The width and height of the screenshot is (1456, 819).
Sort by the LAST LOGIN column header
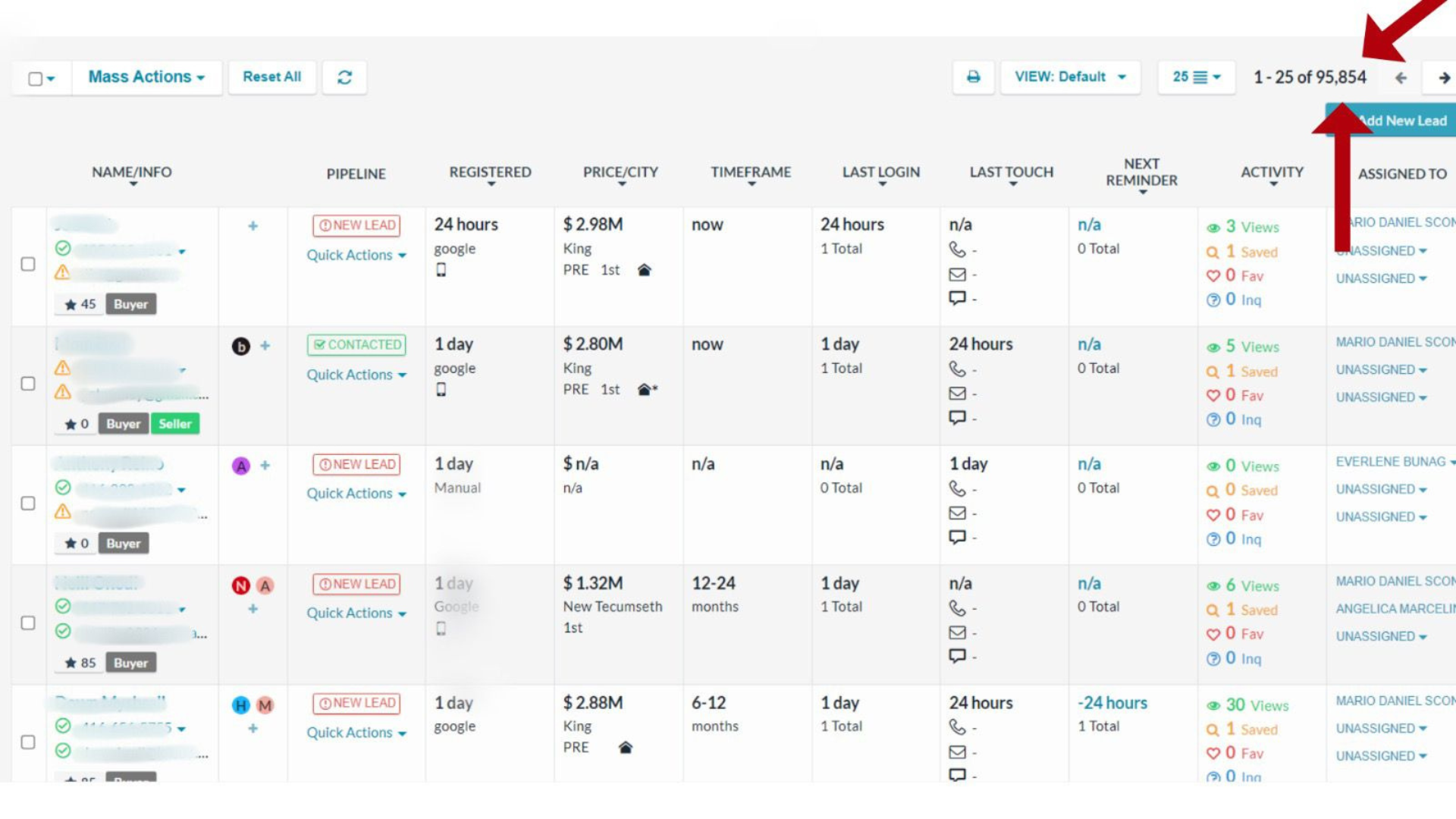[880, 173]
